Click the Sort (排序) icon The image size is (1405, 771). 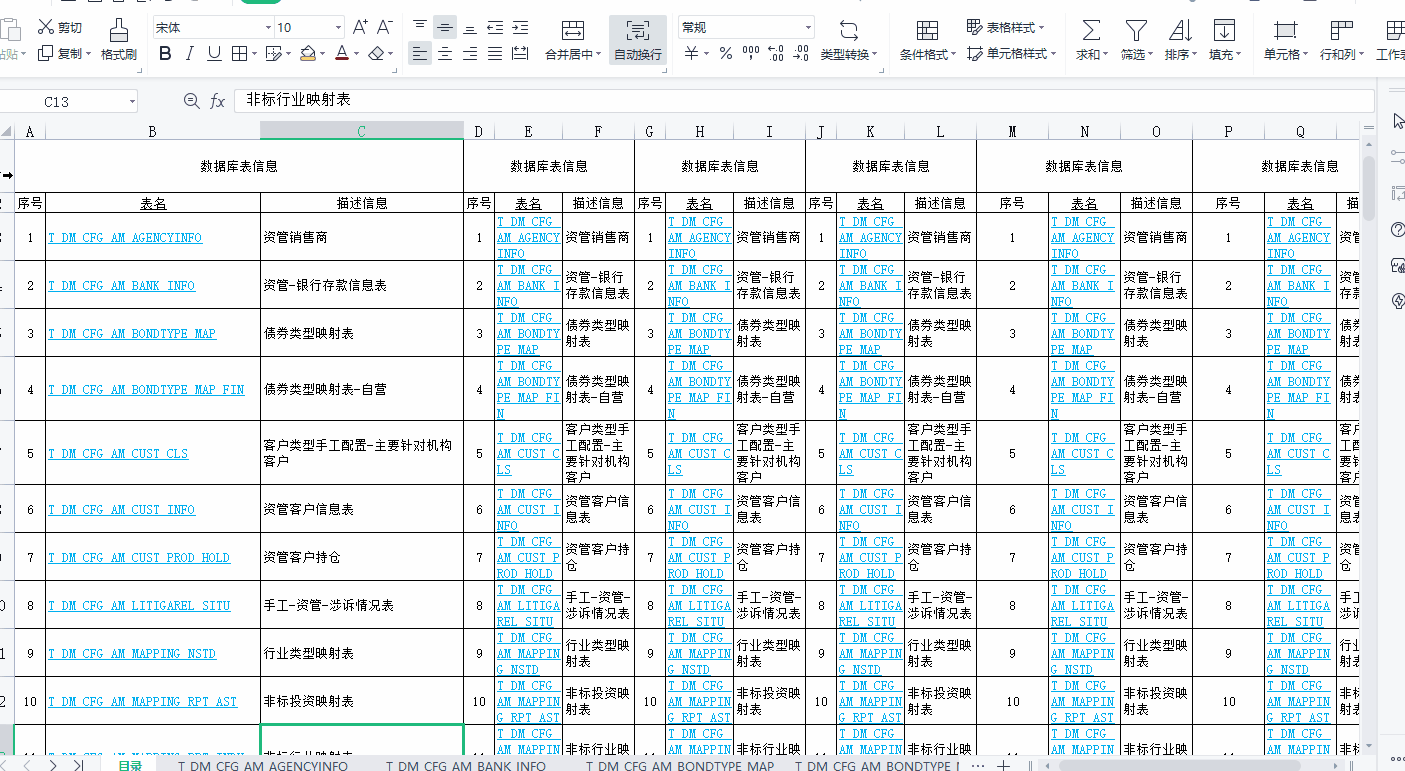(x=1180, y=30)
